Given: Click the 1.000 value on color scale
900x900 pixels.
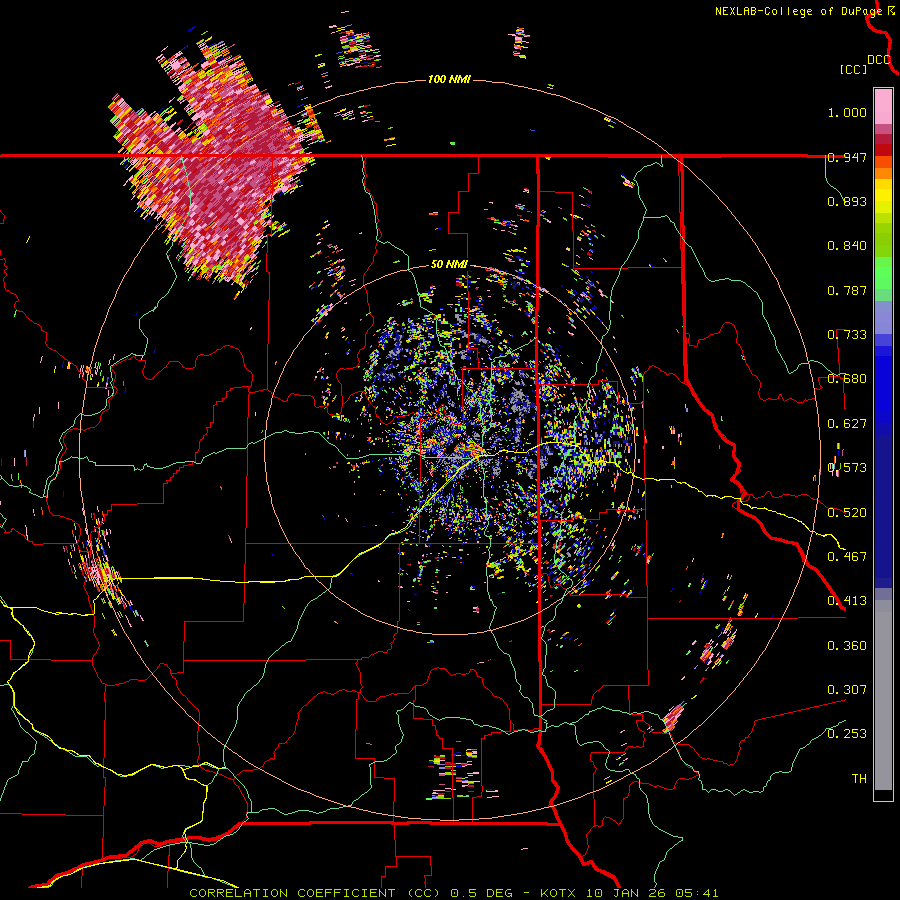Looking at the screenshot, I should (847, 112).
